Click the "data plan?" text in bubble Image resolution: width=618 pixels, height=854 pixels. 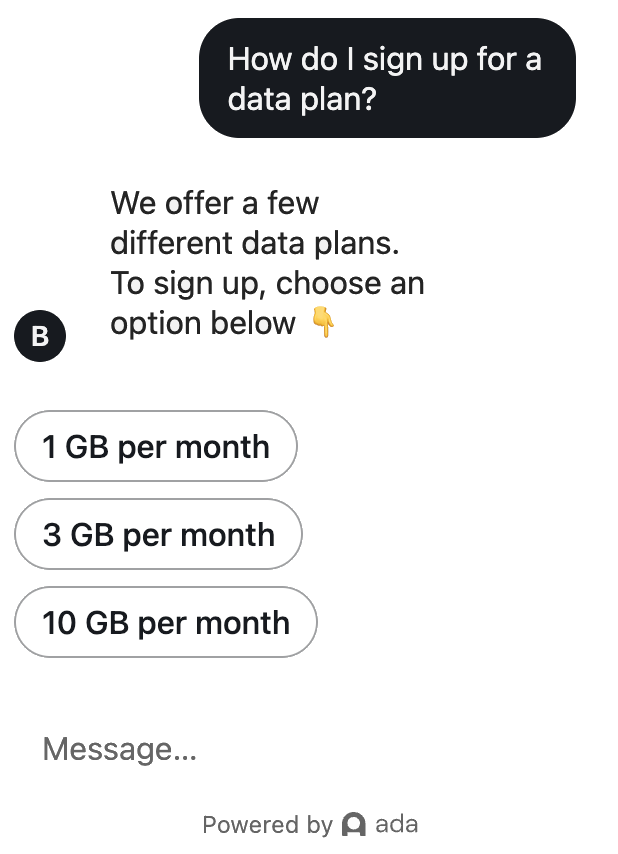click(301, 100)
